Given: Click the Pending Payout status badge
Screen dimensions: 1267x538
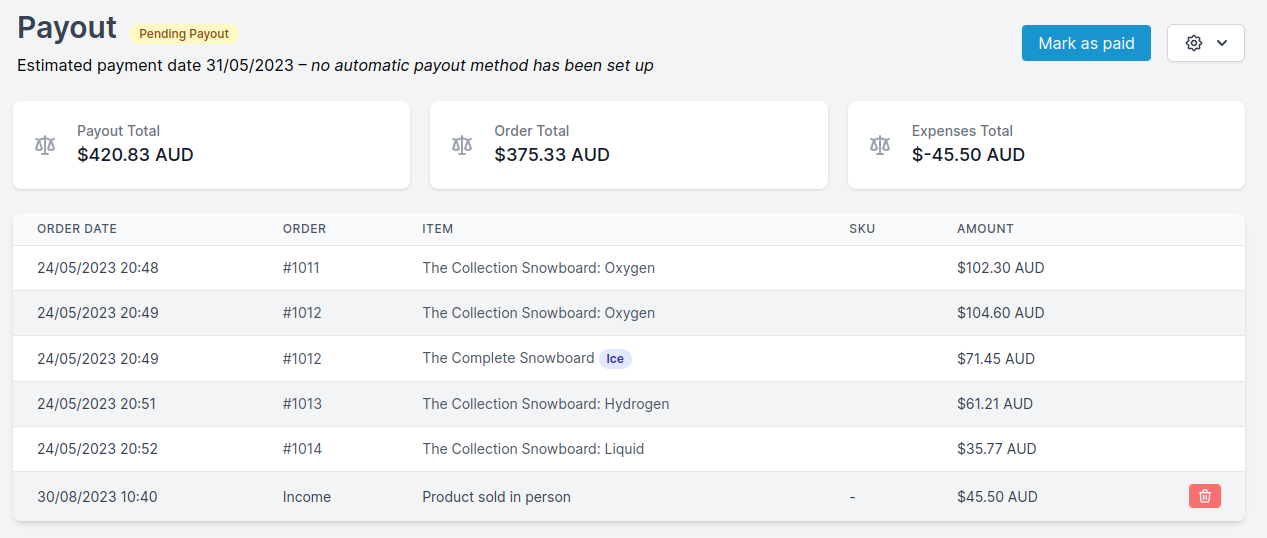Looking at the screenshot, I should pyautogui.click(x=184, y=33).
